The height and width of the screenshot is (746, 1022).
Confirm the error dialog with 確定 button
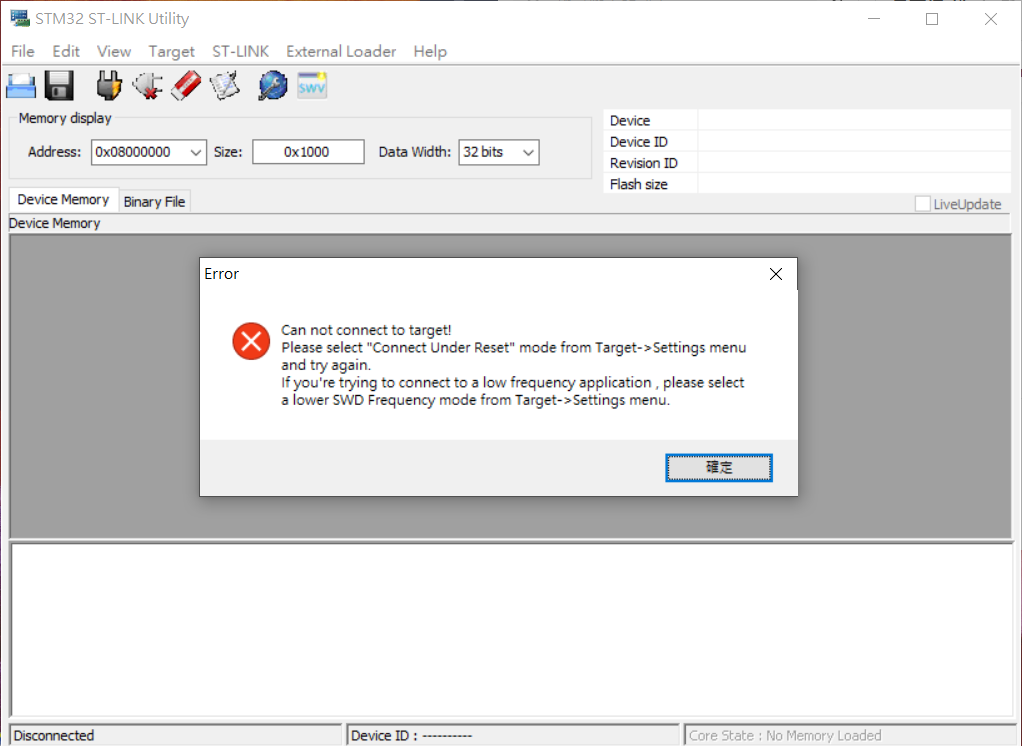pos(719,468)
